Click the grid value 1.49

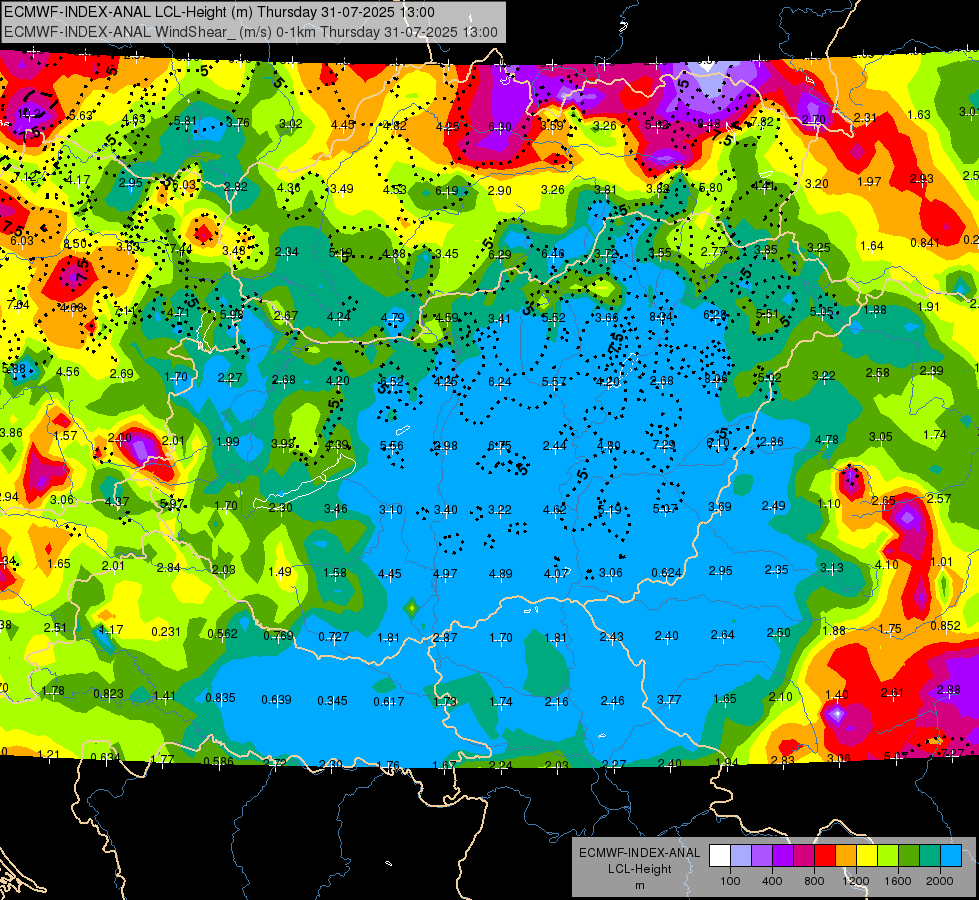(x=280, y=571)
